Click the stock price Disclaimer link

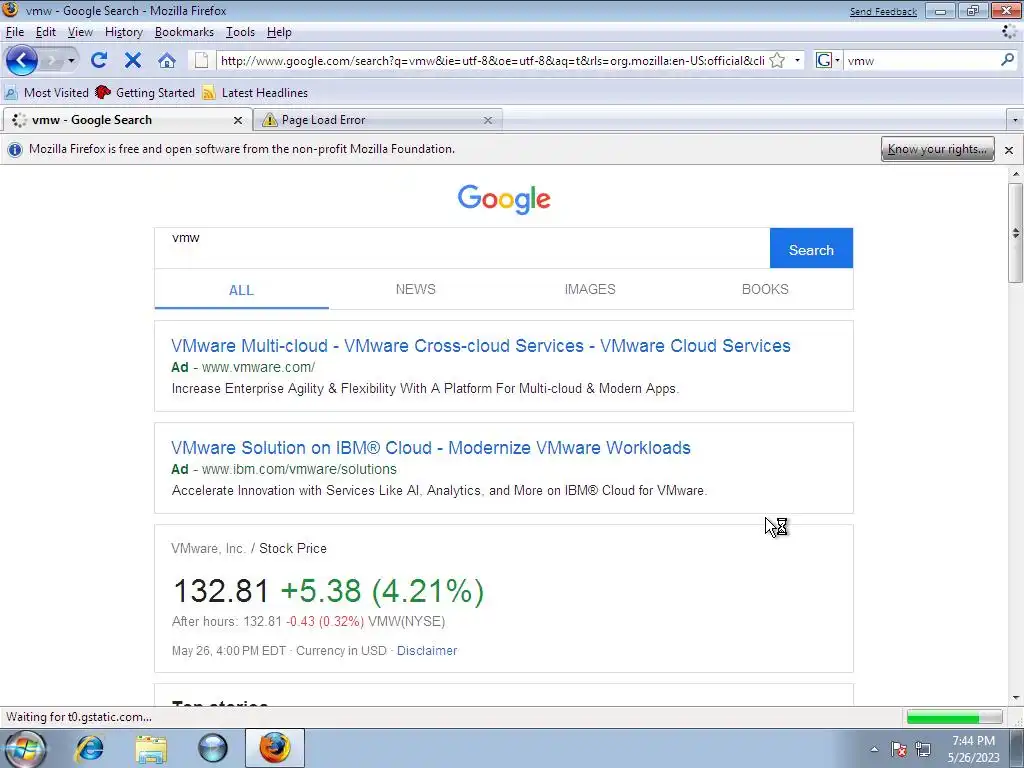[427, 650]
